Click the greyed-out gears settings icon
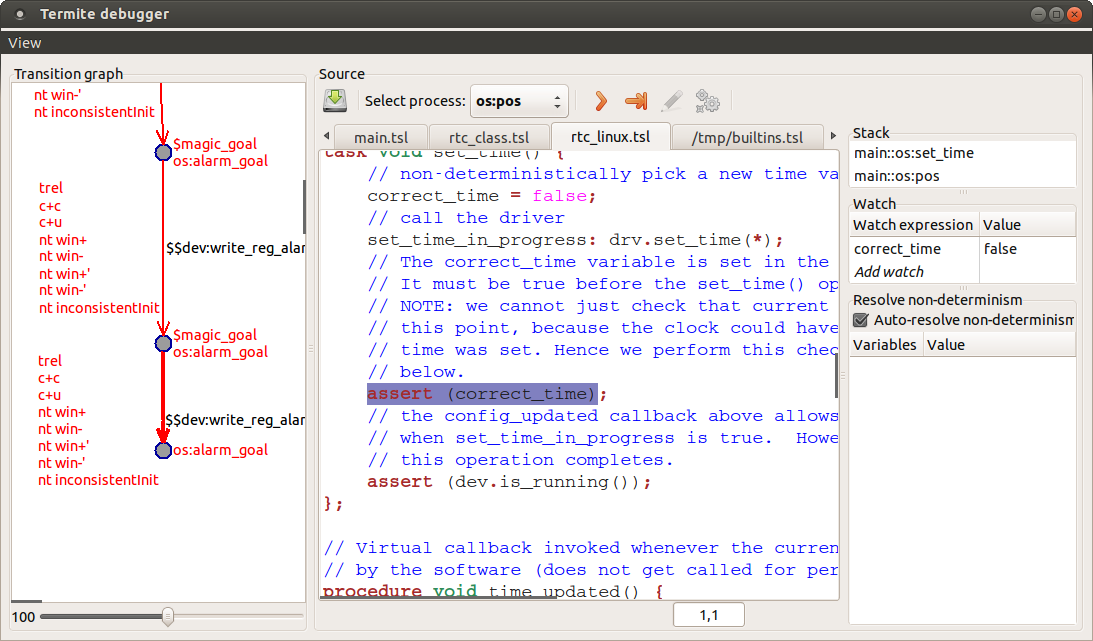The height and width of the screenshot is (641, 1093). click(708, 100)
